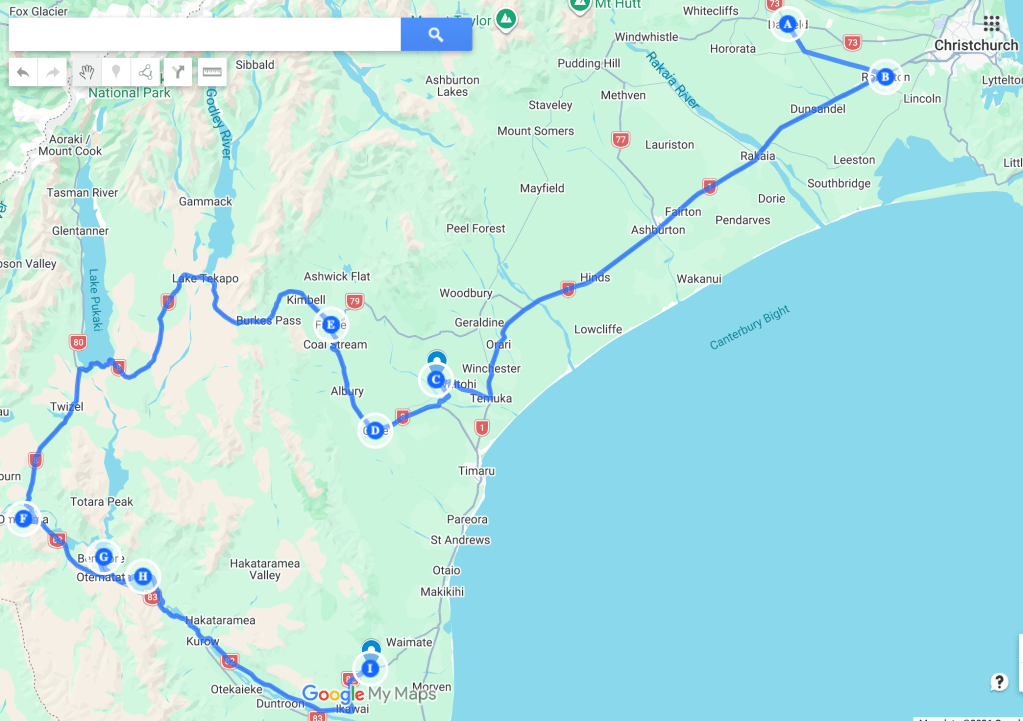Image resolution: width=1023 pixels, height=721 pixels.
Task: Select route waypoint marker D
Action: 375,430
